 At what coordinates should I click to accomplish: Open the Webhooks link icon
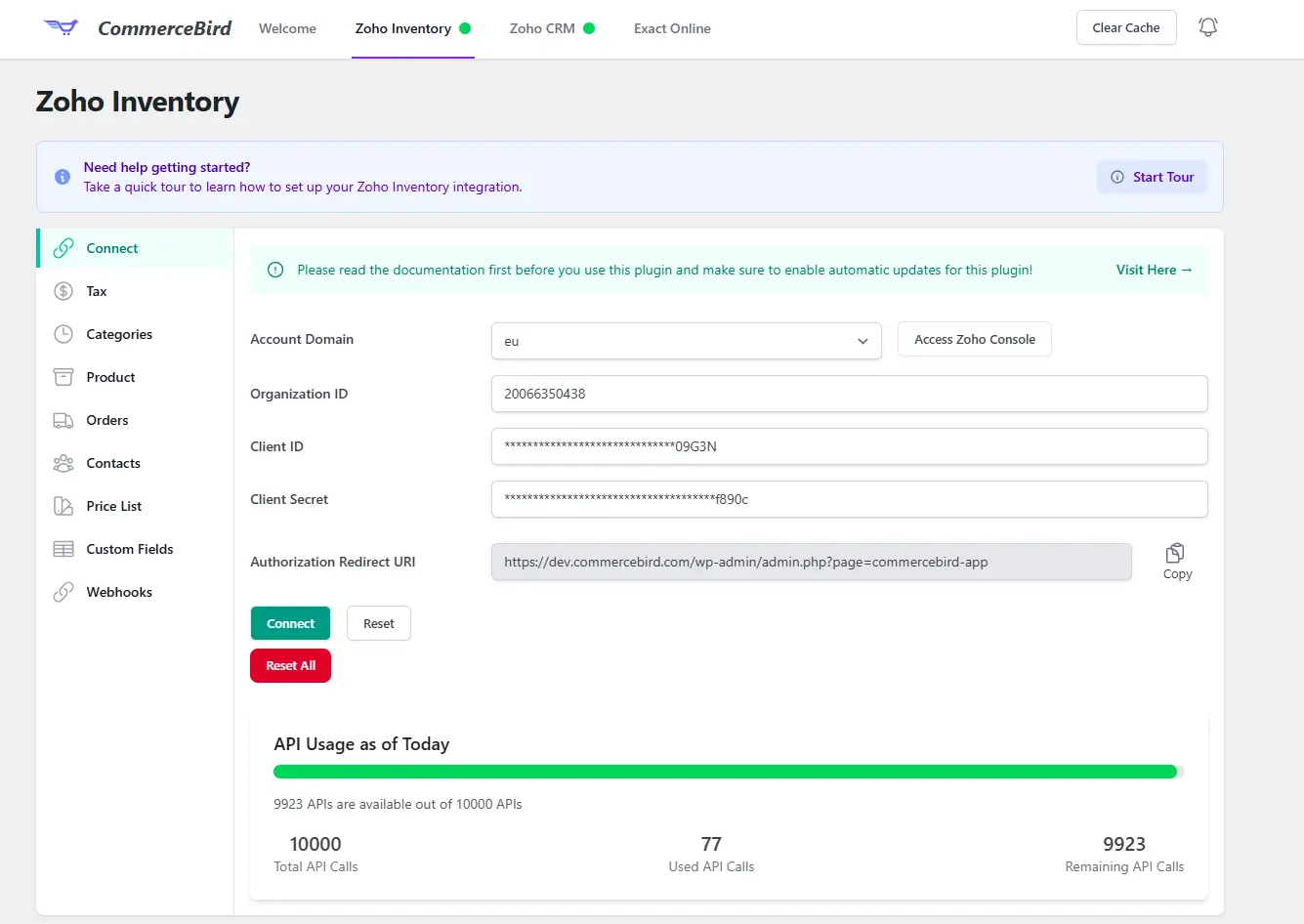point(61,592)
